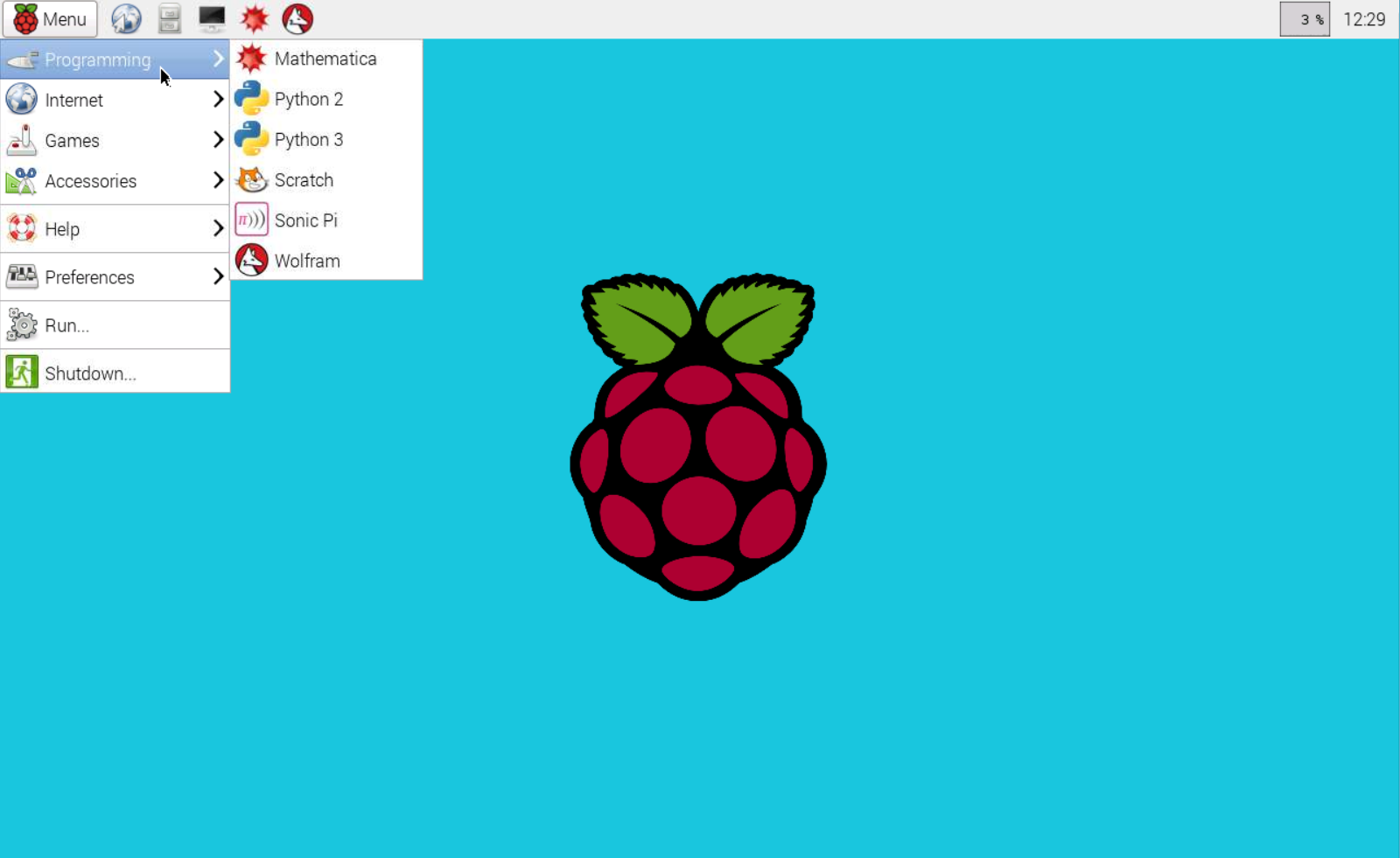Click the Menu button with raspberry logo
Image resolution: width=1400 pixels, height=858 pixels.
tap(50, 19)
